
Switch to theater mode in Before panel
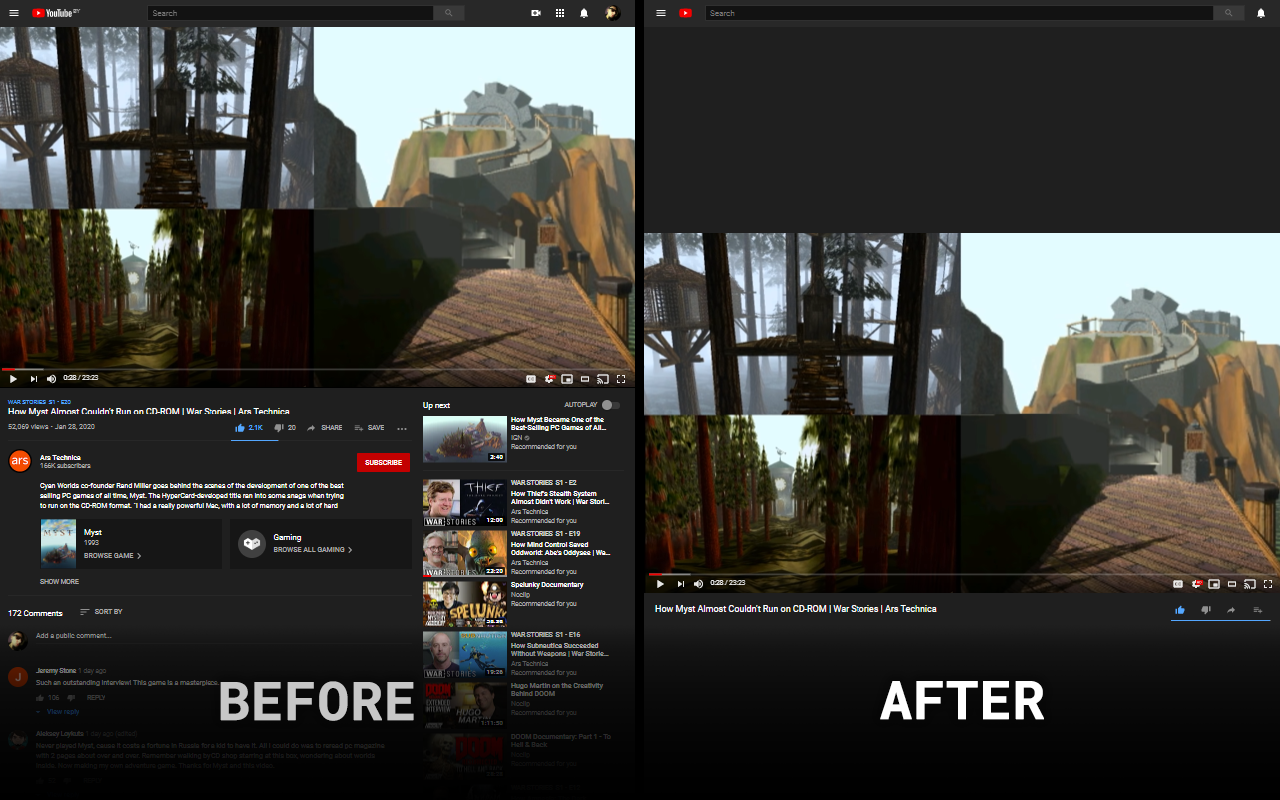585,379
